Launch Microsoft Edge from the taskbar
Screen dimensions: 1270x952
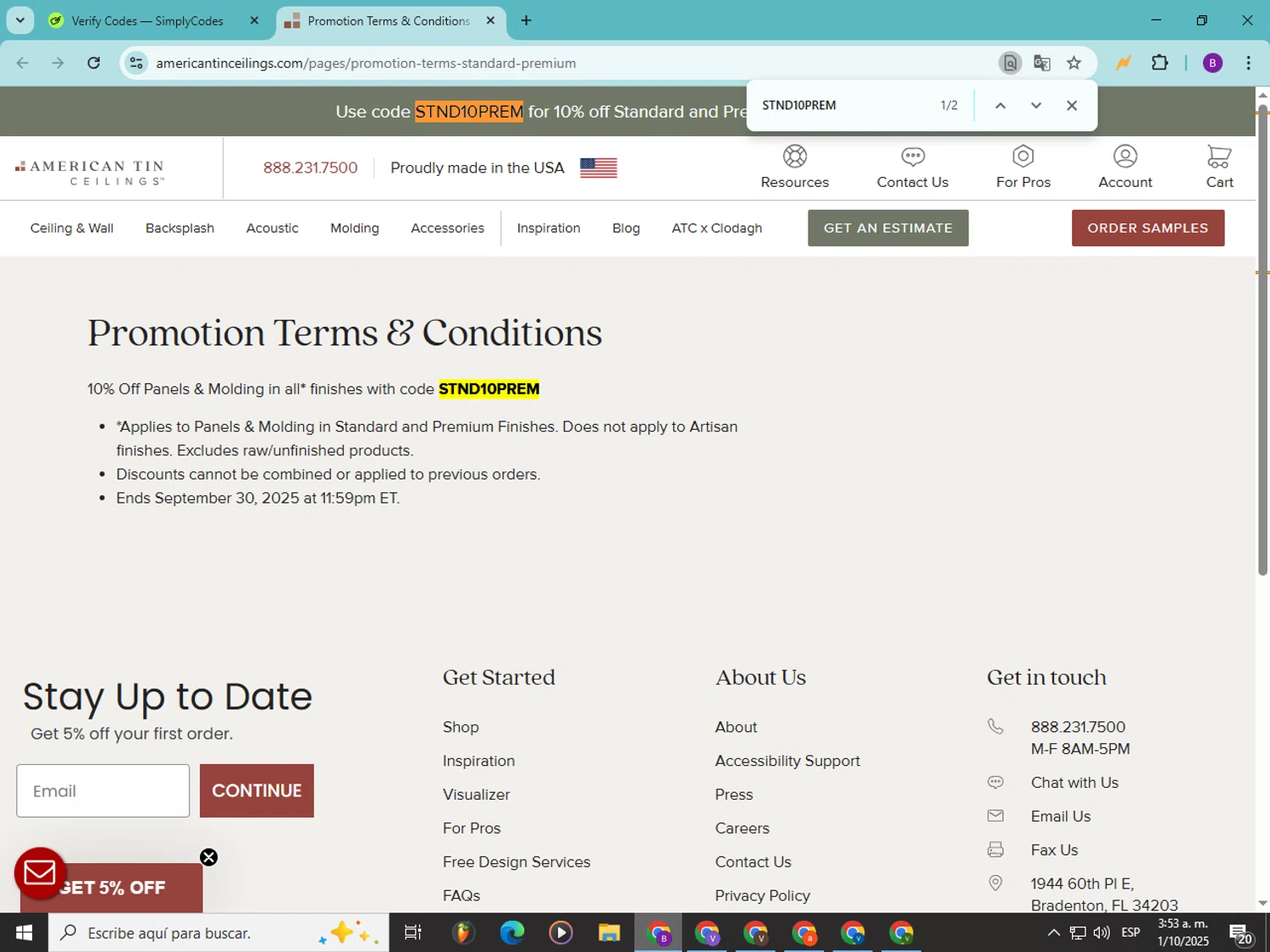[511, 933]
